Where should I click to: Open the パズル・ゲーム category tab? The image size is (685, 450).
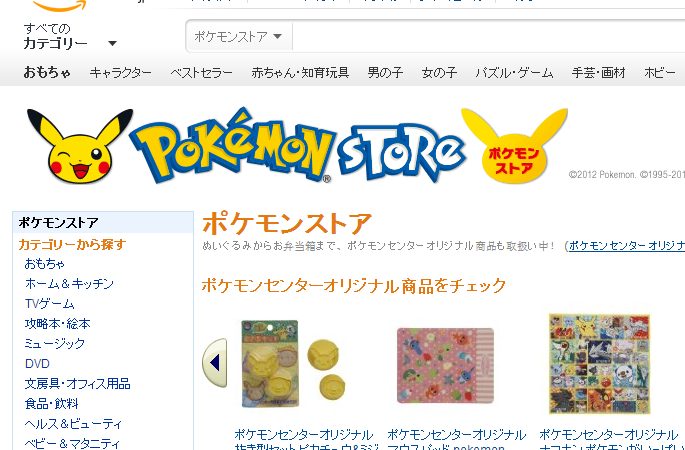[x=514, y=73]
